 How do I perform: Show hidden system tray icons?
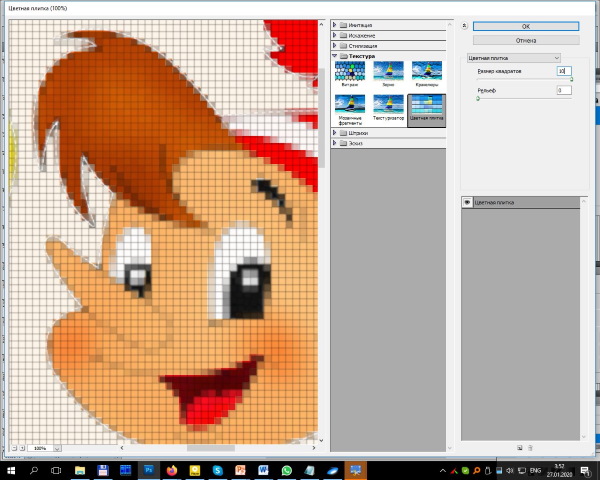coord(443,471)
